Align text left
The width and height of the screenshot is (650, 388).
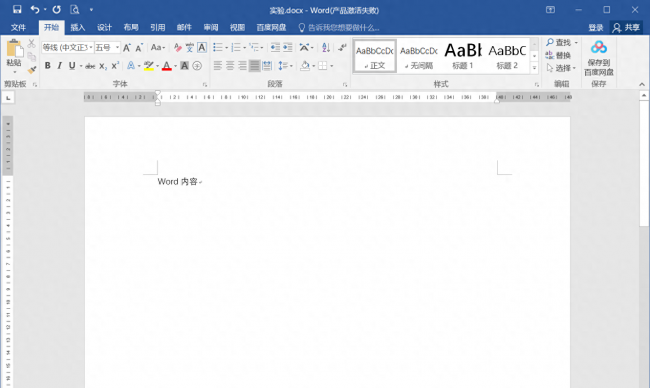pos(218,65)
